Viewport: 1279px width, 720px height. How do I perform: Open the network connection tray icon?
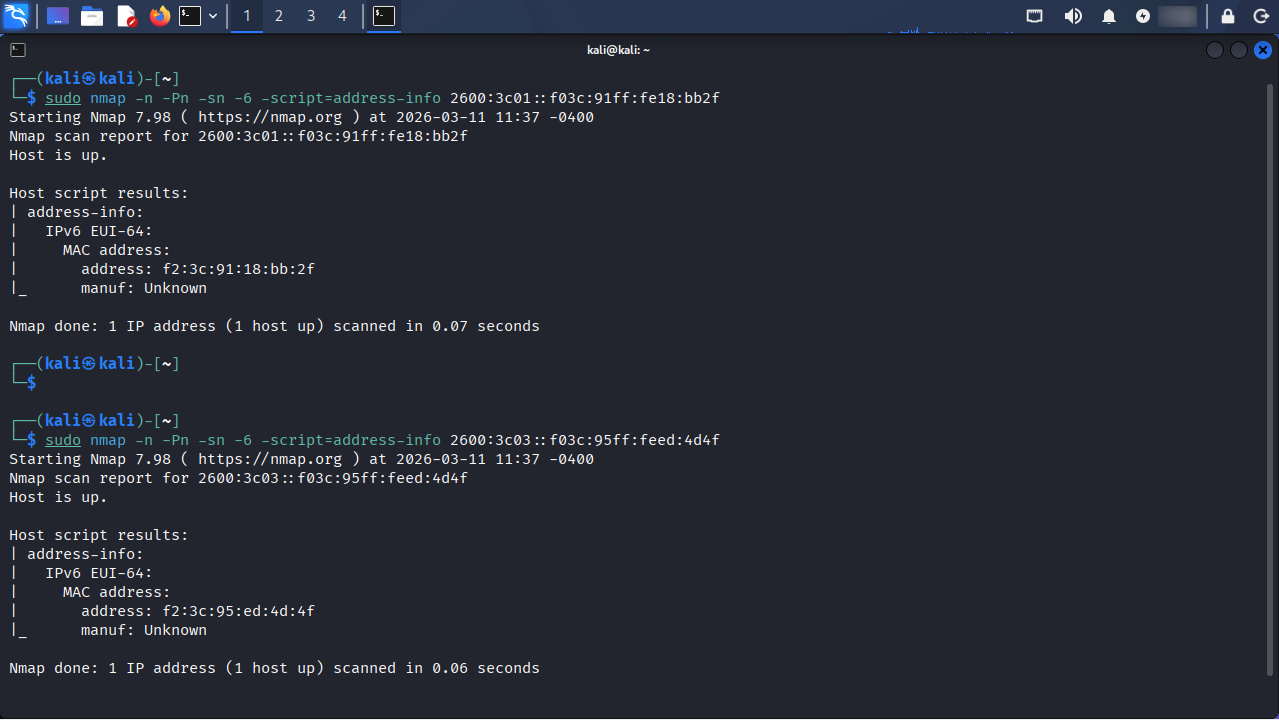coord(1035,16)
